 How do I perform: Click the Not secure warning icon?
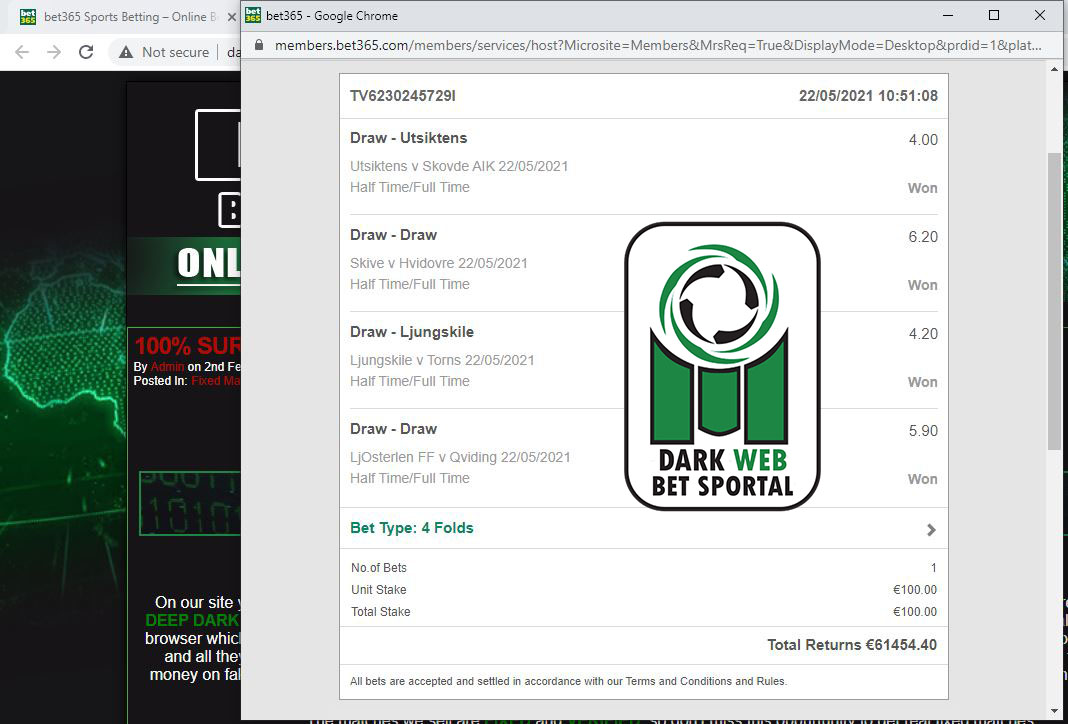(x=126, y=52)
